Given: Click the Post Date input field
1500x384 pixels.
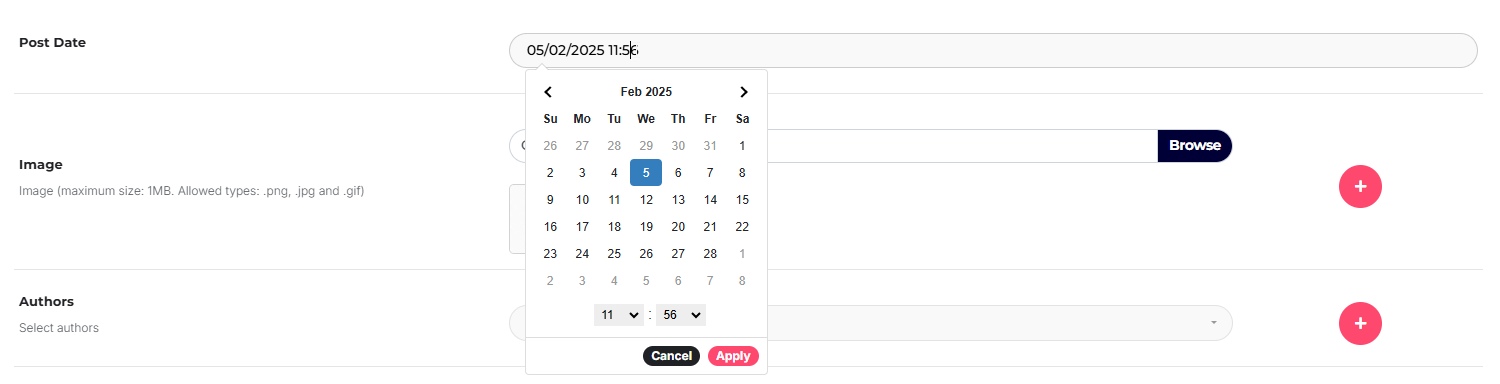Looking at the screenshot, I should (x=993, y=51).
